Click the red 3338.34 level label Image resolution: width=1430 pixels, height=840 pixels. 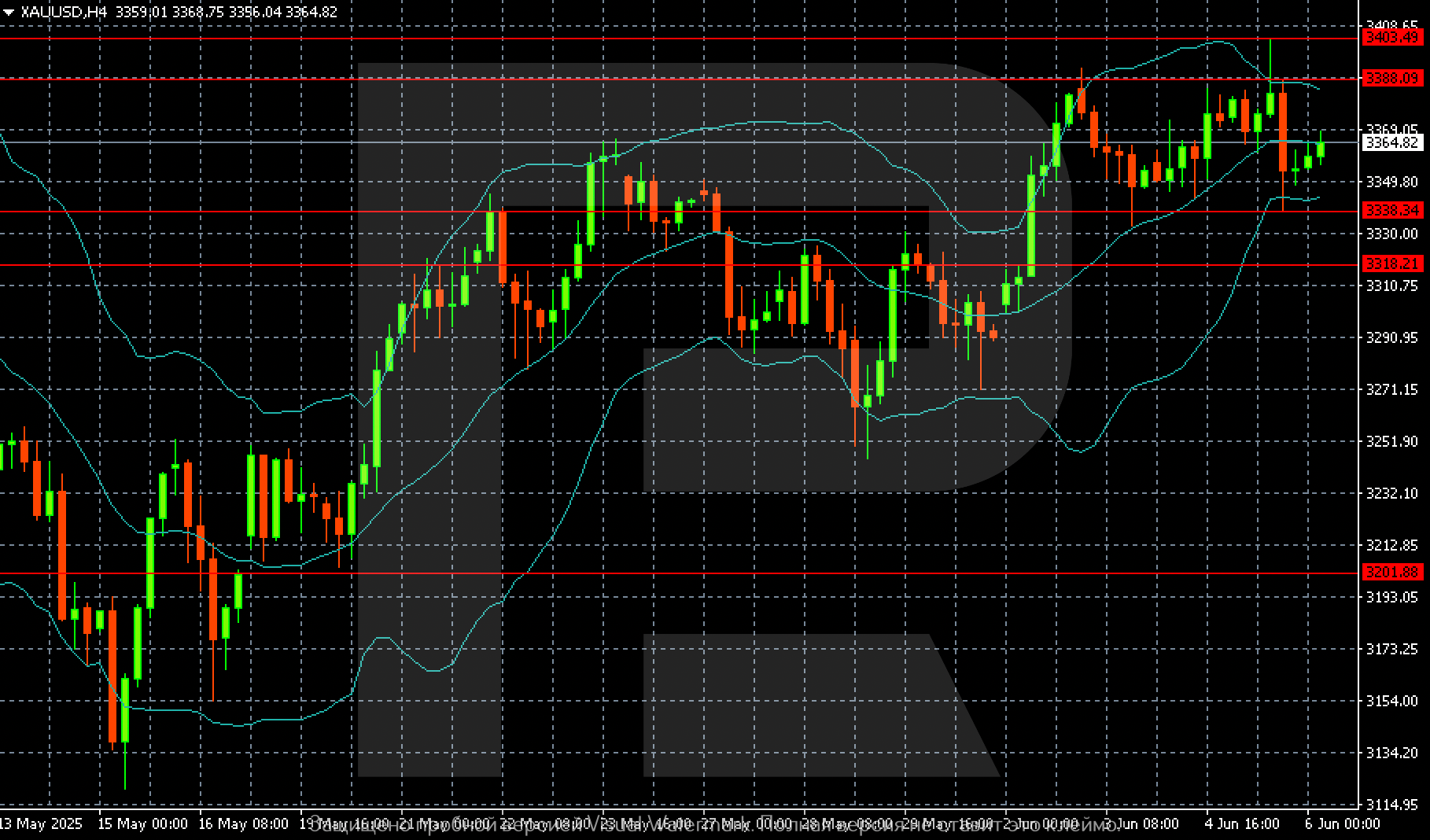[x=1391, y=210]
